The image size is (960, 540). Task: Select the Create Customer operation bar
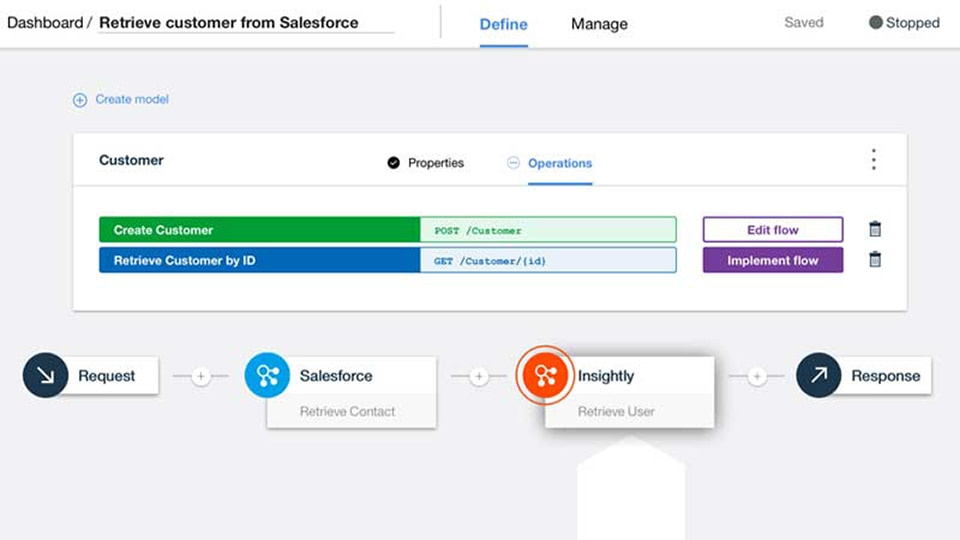[260, 230]
